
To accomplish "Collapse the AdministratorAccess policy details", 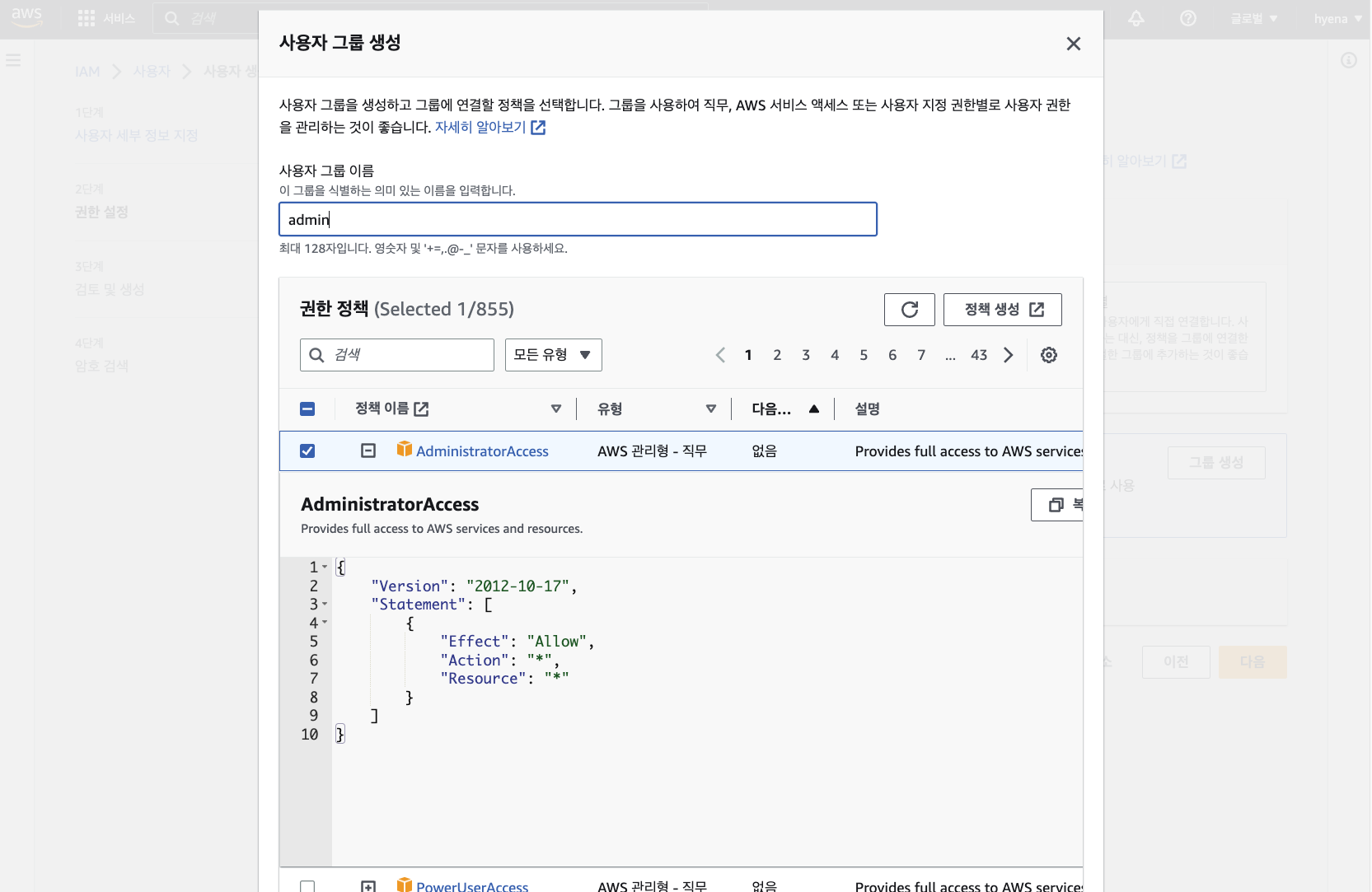I will point(368,451).
